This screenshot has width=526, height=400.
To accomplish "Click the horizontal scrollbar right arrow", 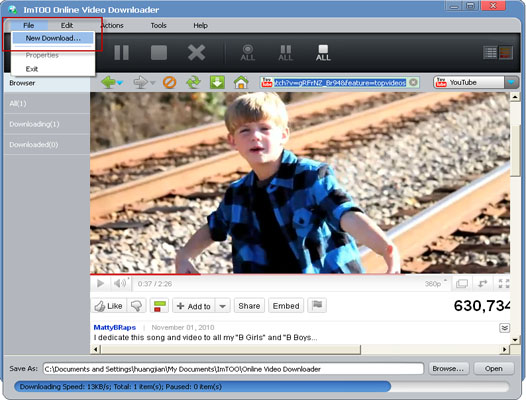I will (505, 349).
